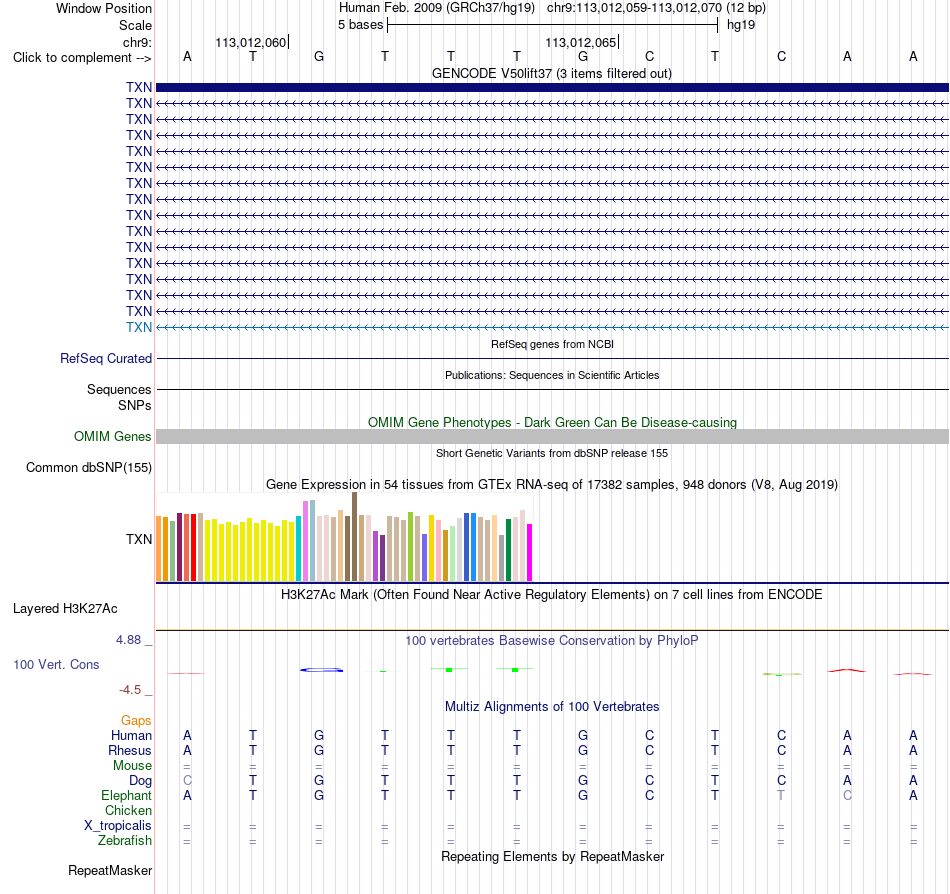
Task: Open '100 vertebrates Basewise Conservation by PhyloP' title
Action: click(x=552, y=640)
